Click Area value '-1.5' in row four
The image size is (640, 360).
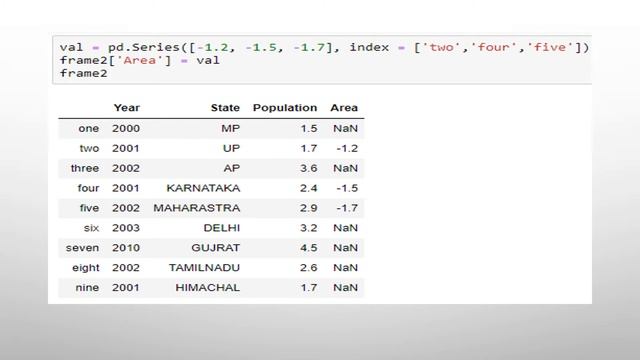tap(347, 188)
